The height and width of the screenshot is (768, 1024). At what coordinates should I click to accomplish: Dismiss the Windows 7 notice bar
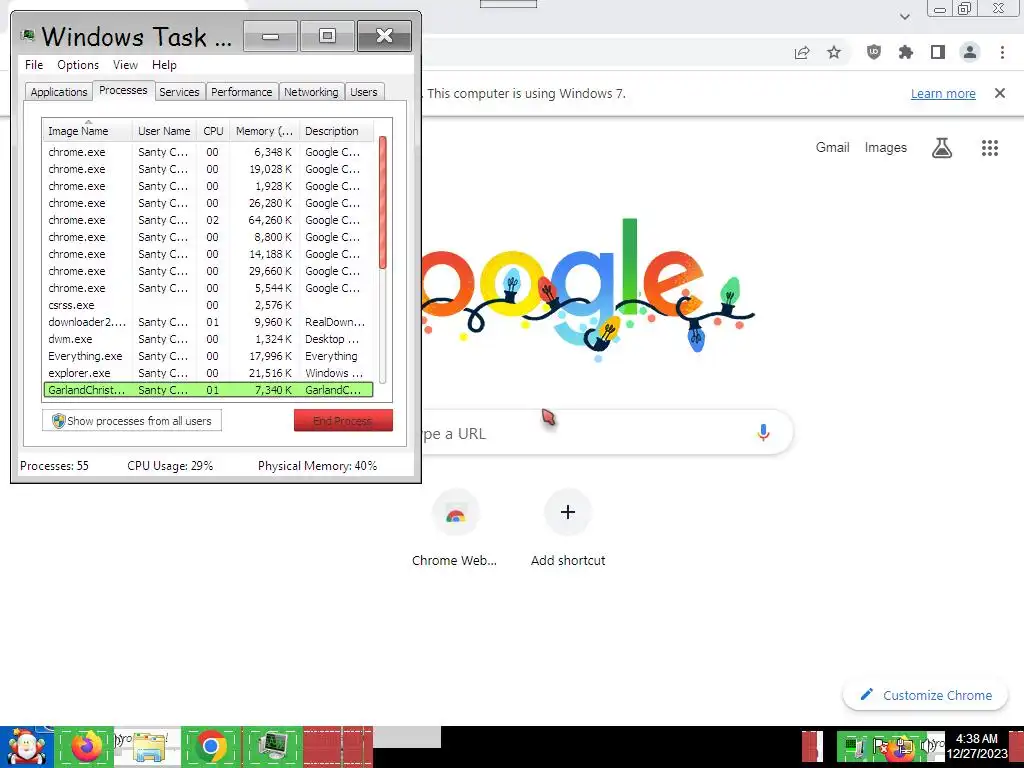(1000, 93)
